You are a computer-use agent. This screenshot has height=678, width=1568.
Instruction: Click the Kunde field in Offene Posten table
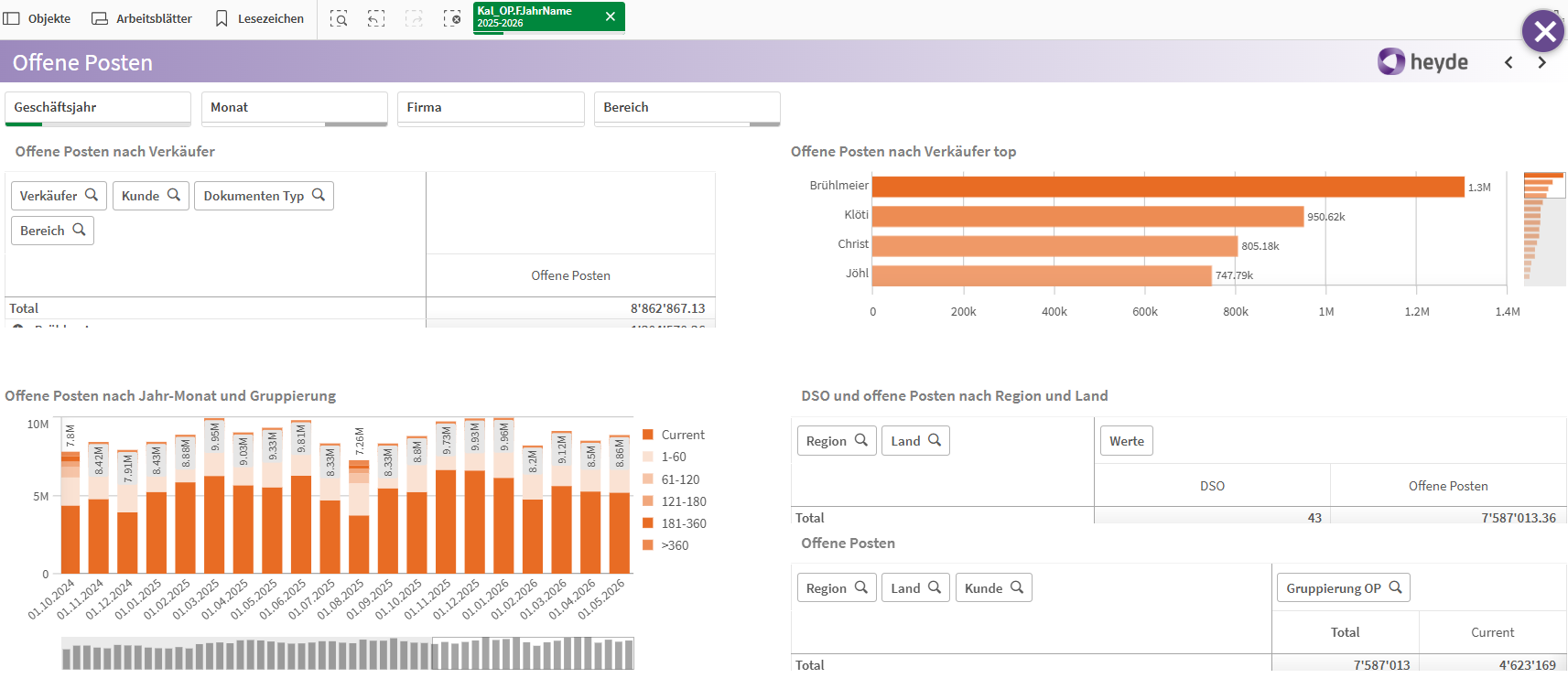pyautogui.click(x=993, y=588)
